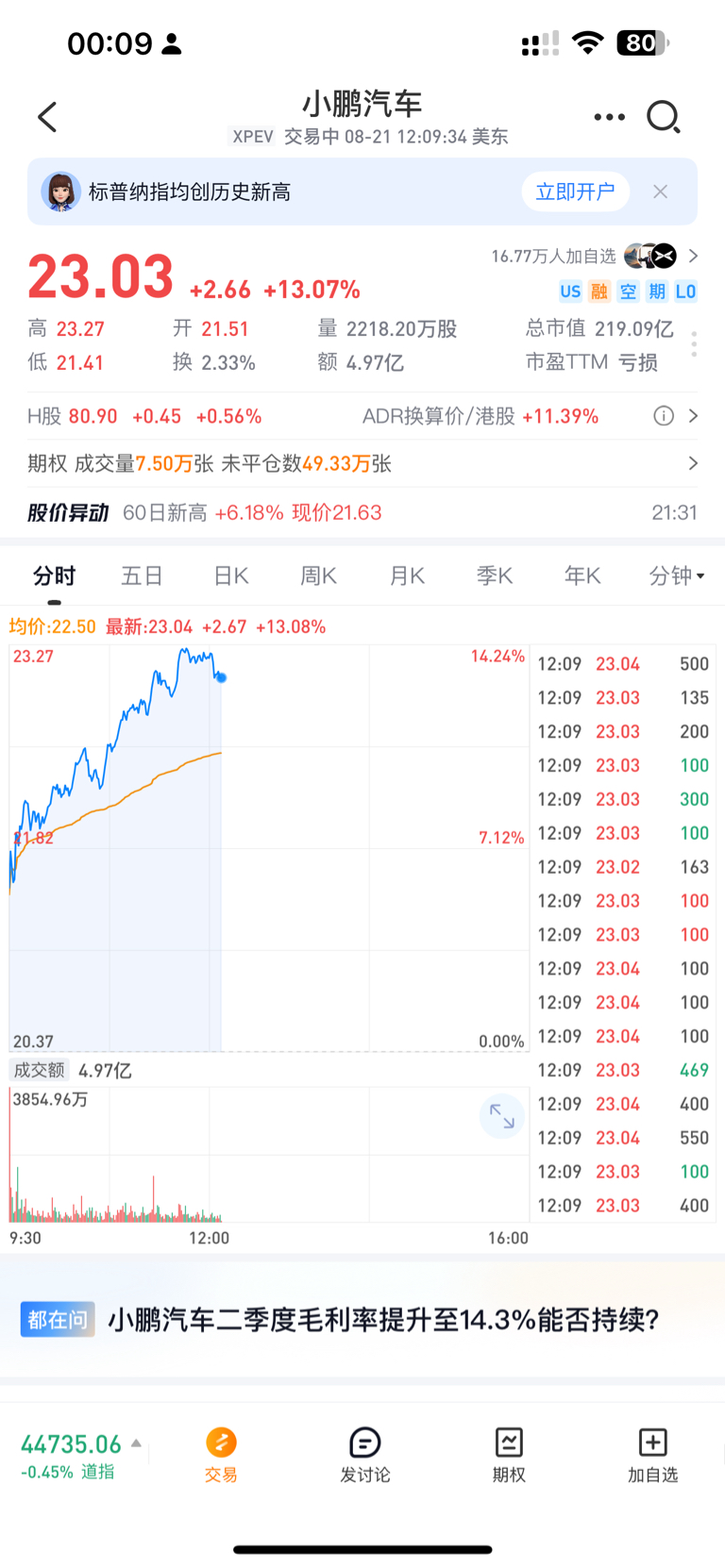Tap the 都在问 tag

(x=58, y=1319)
